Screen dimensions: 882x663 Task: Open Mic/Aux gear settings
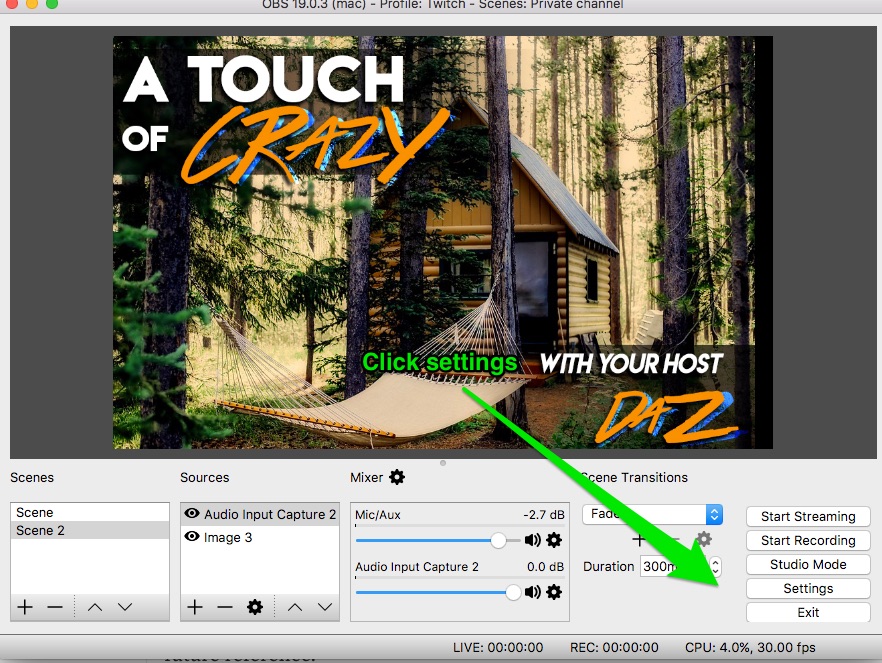(554, 540)
